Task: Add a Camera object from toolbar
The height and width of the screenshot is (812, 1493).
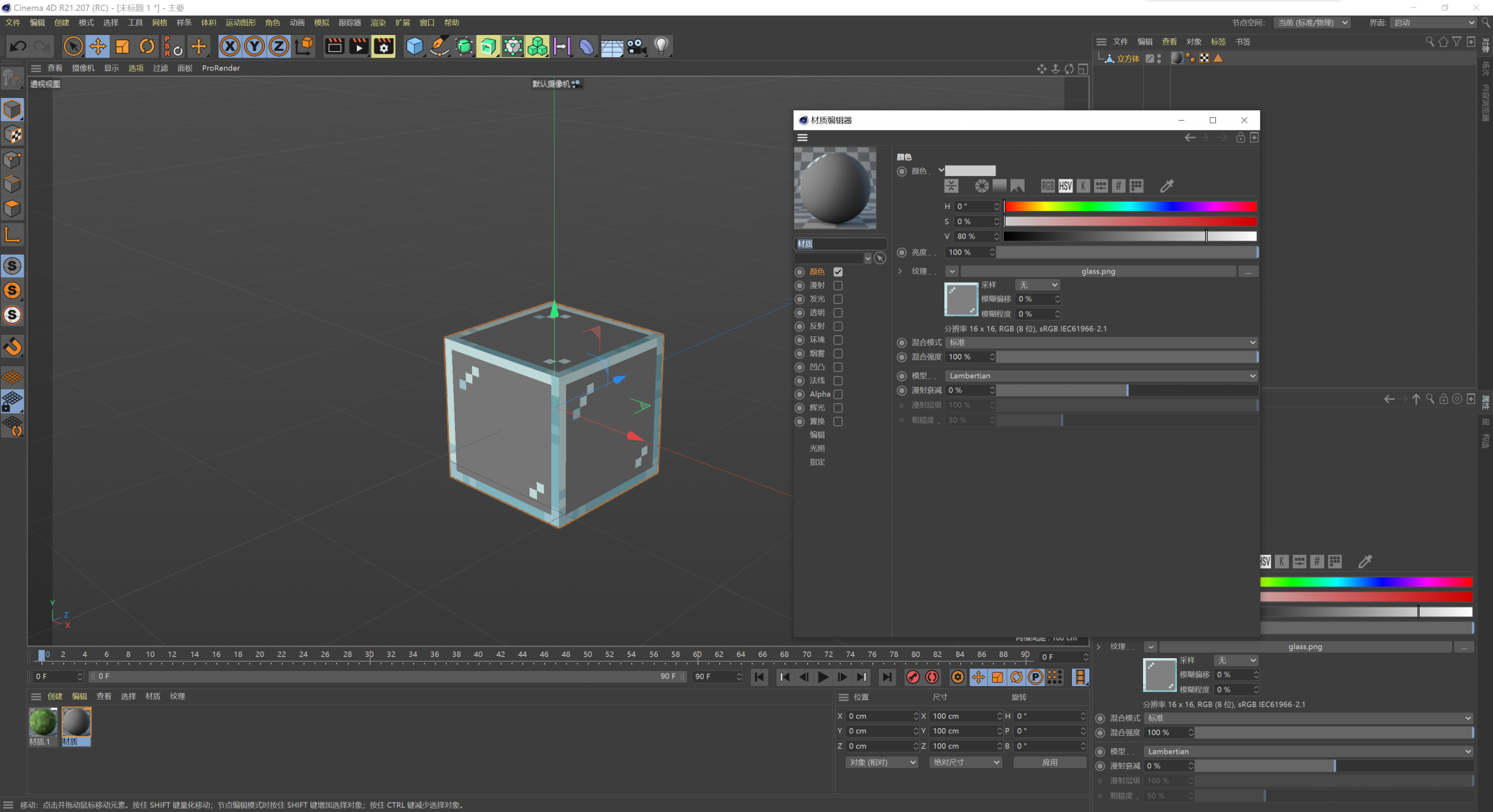Action: (x=636, y=47)
